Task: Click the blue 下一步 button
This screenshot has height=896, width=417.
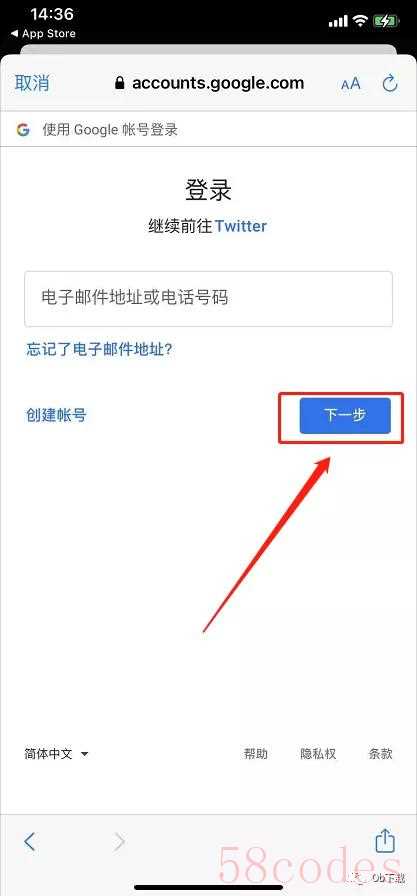Action: pyautogui.click(x=345, y=415)
